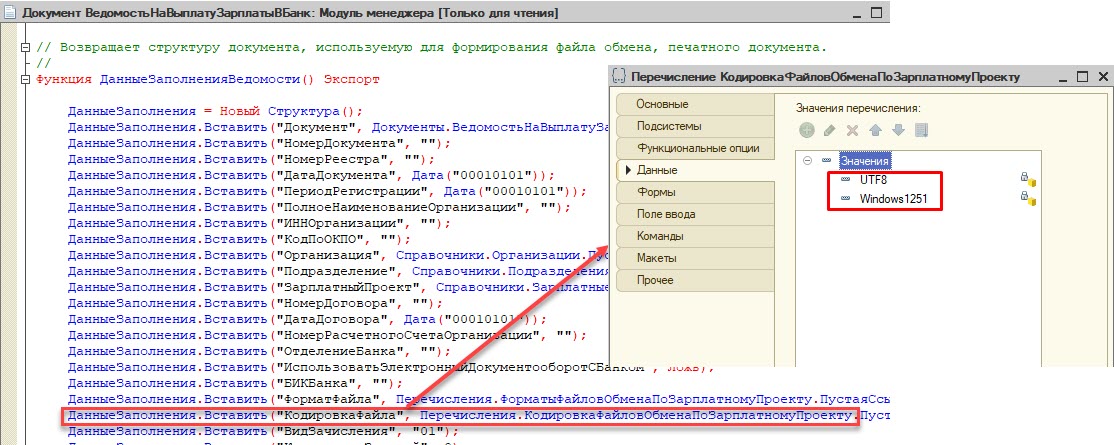
Task: Open the Основные tab
Action: [x=695, y=104]
